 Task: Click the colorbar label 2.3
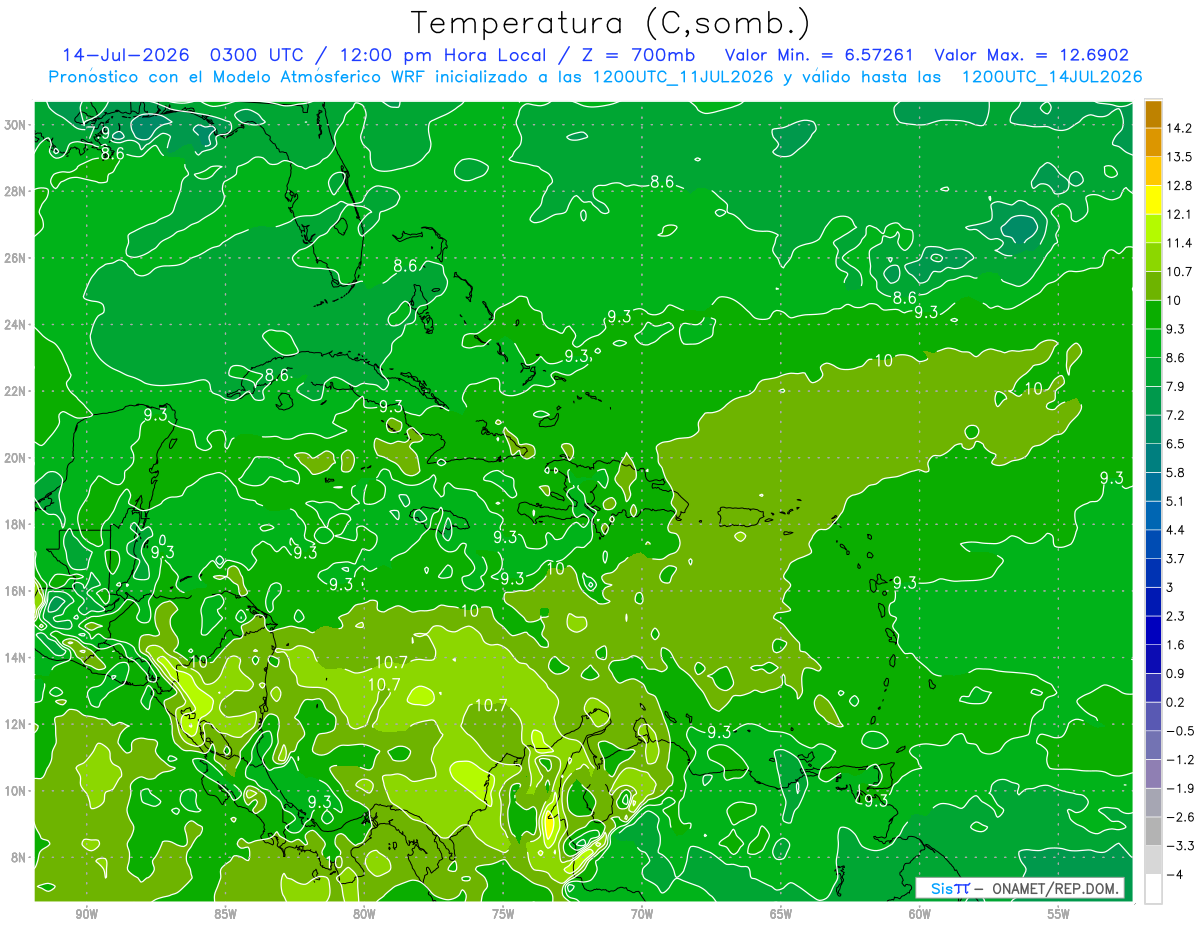point(1176,615)
